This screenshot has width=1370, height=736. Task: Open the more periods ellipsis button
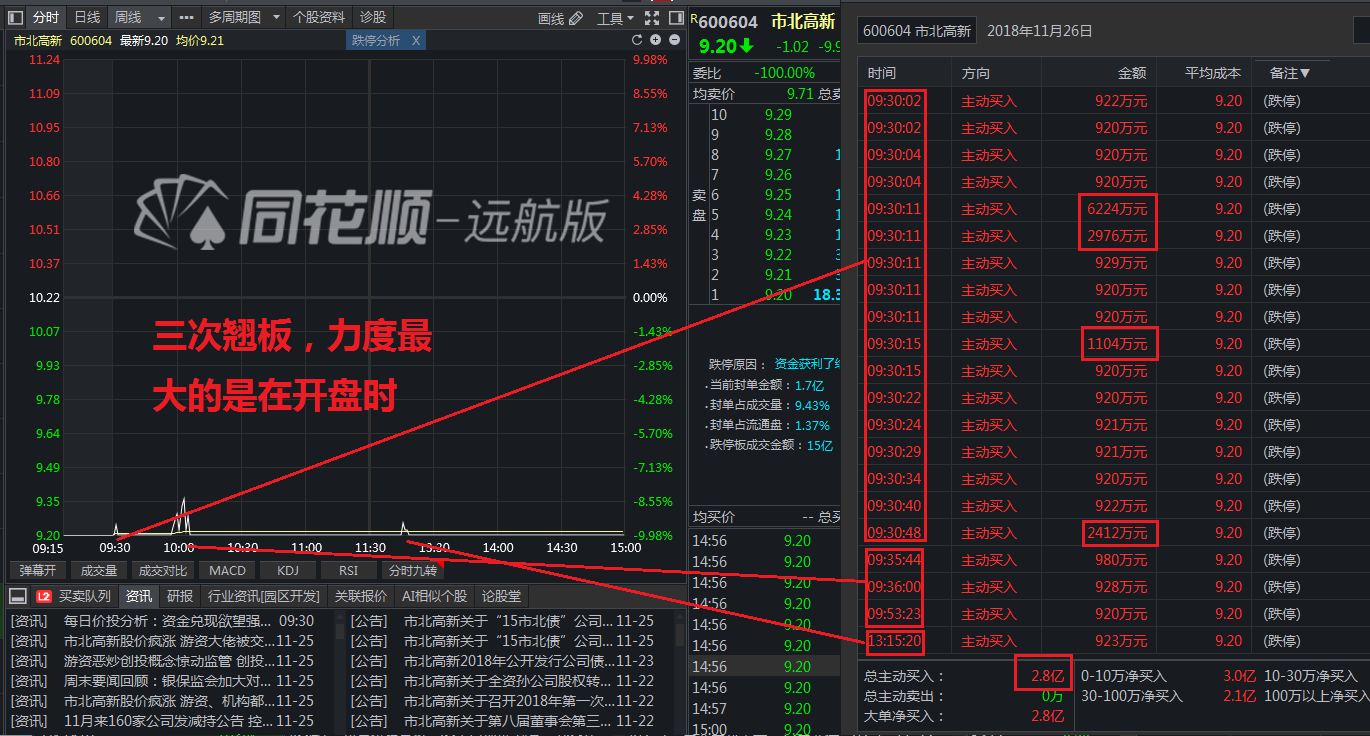click(x=186, y=18)
